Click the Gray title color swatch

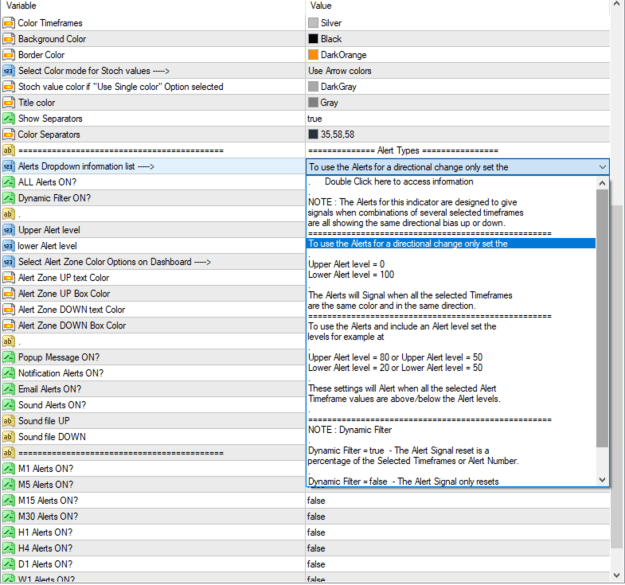313,103
